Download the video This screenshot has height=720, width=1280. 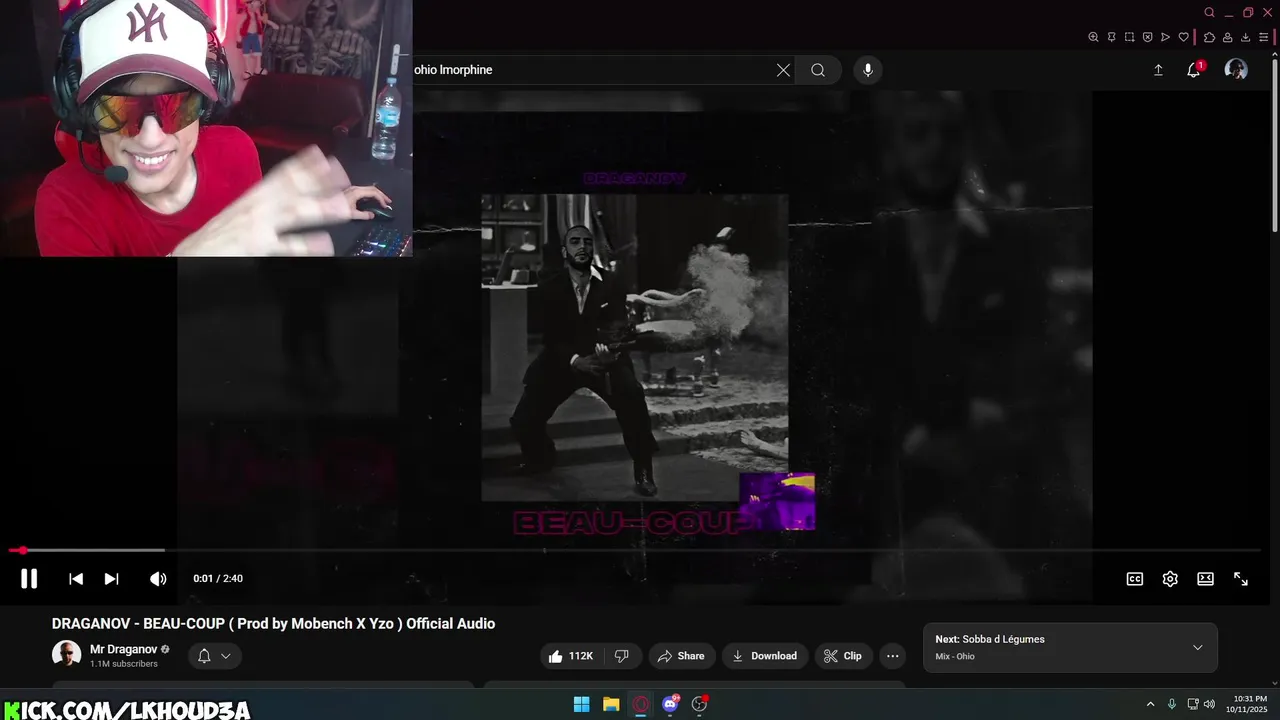pos(765,656)
